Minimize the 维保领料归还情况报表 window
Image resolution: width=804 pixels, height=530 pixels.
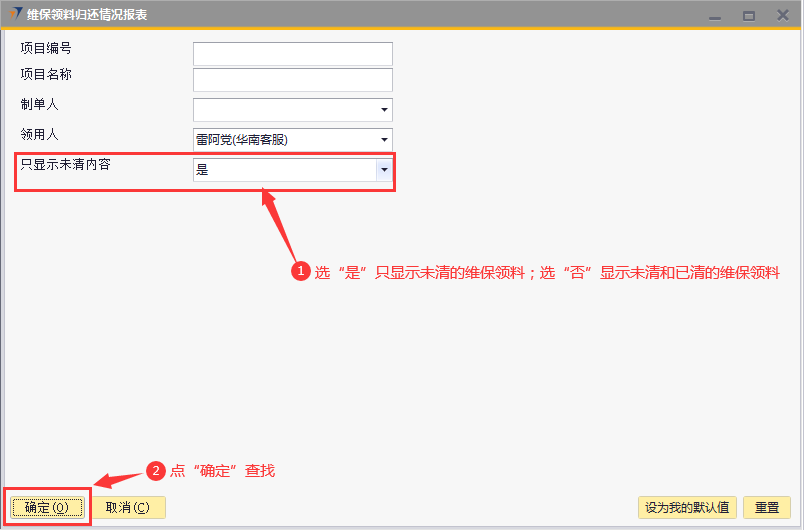click(716, 15)
